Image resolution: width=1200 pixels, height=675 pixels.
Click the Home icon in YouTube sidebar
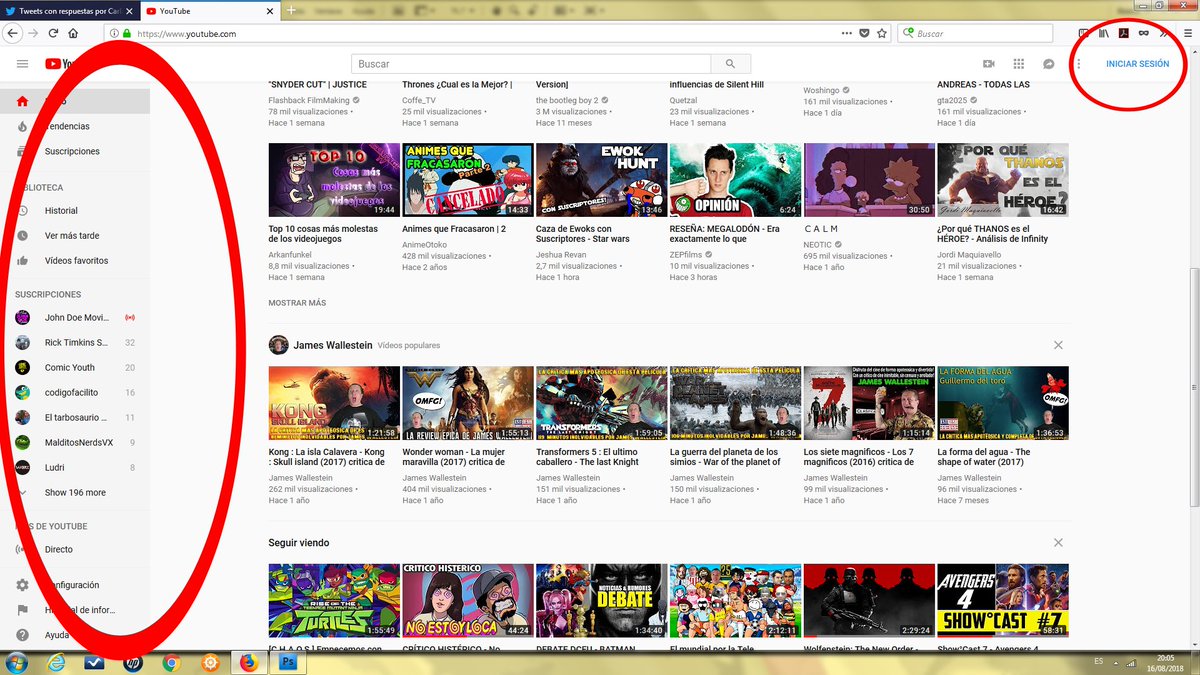22,101
